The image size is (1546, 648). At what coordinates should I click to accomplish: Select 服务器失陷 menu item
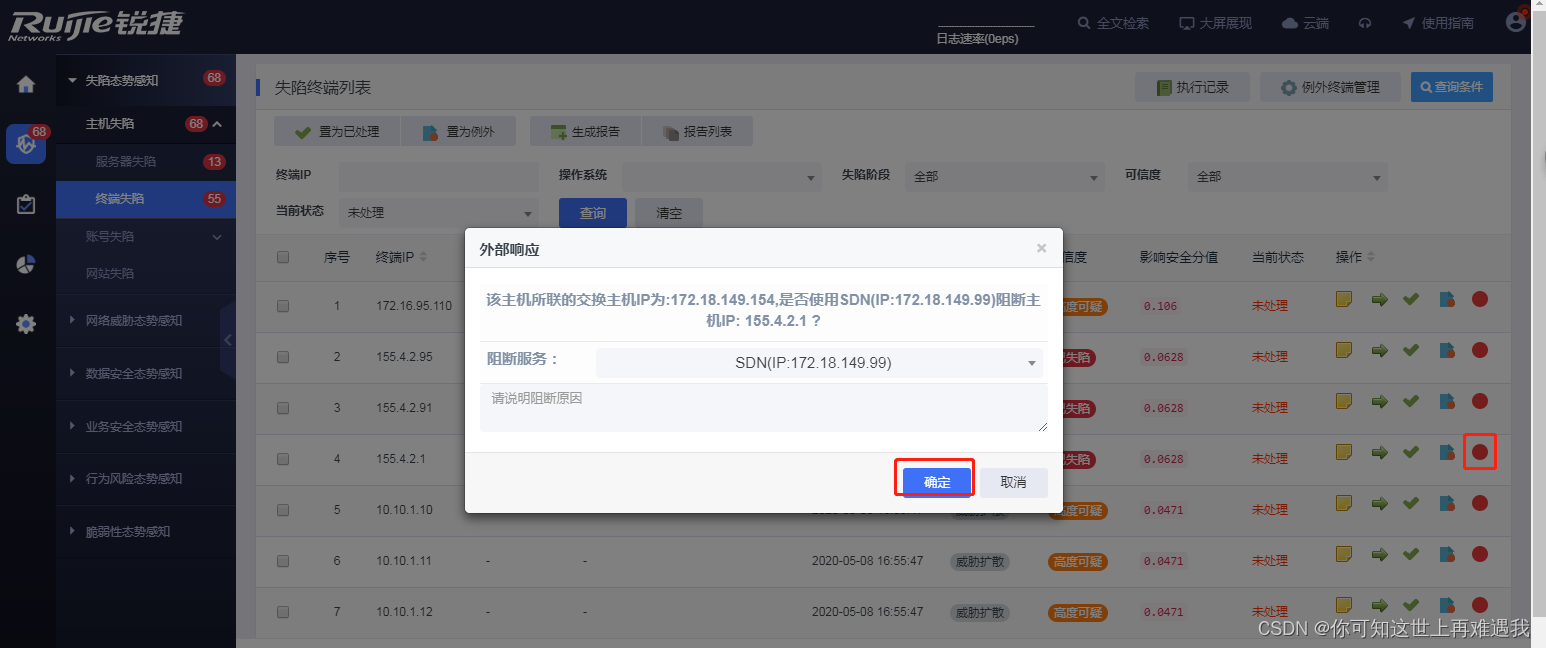pyautogui.click(x=146, y=162)
